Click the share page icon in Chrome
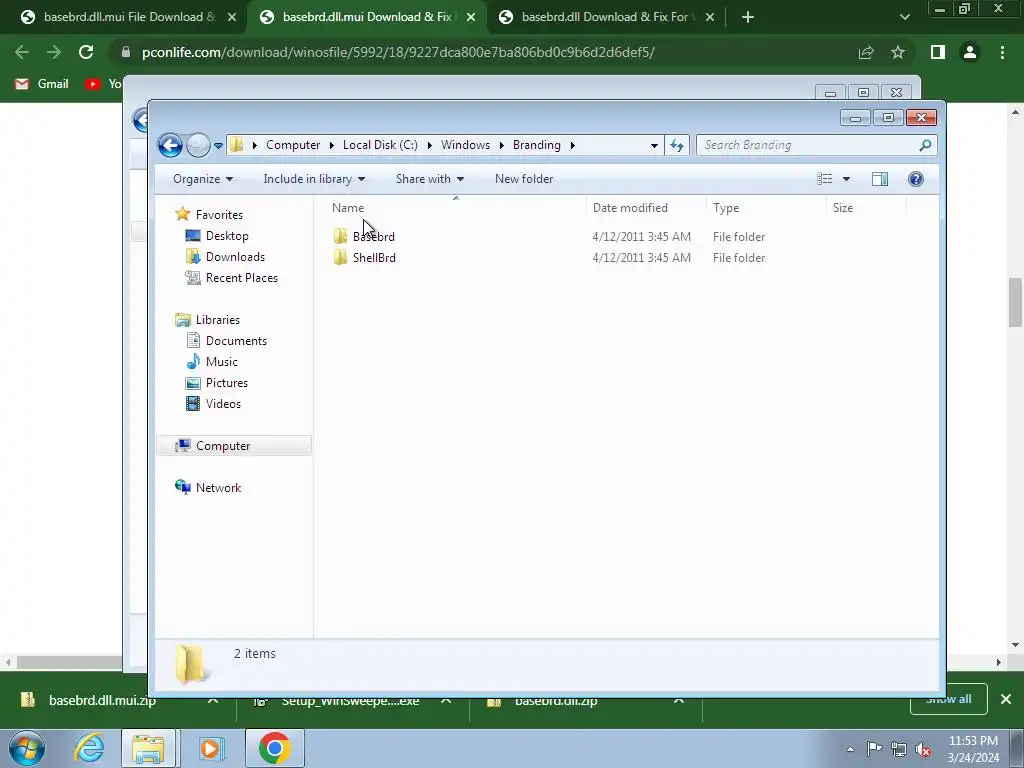Image resolution: width=1024 pixels, height=768 pixels. point(866,52)
